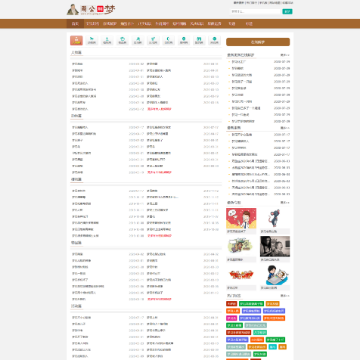Select the orange highlighted category icon tile
The image size is (360, 360).
[x=76, y=40]
